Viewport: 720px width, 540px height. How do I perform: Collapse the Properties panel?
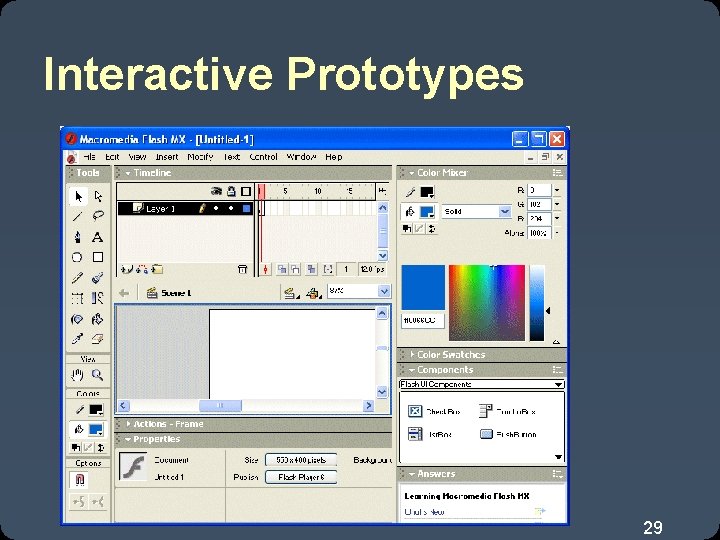(128, 439)
